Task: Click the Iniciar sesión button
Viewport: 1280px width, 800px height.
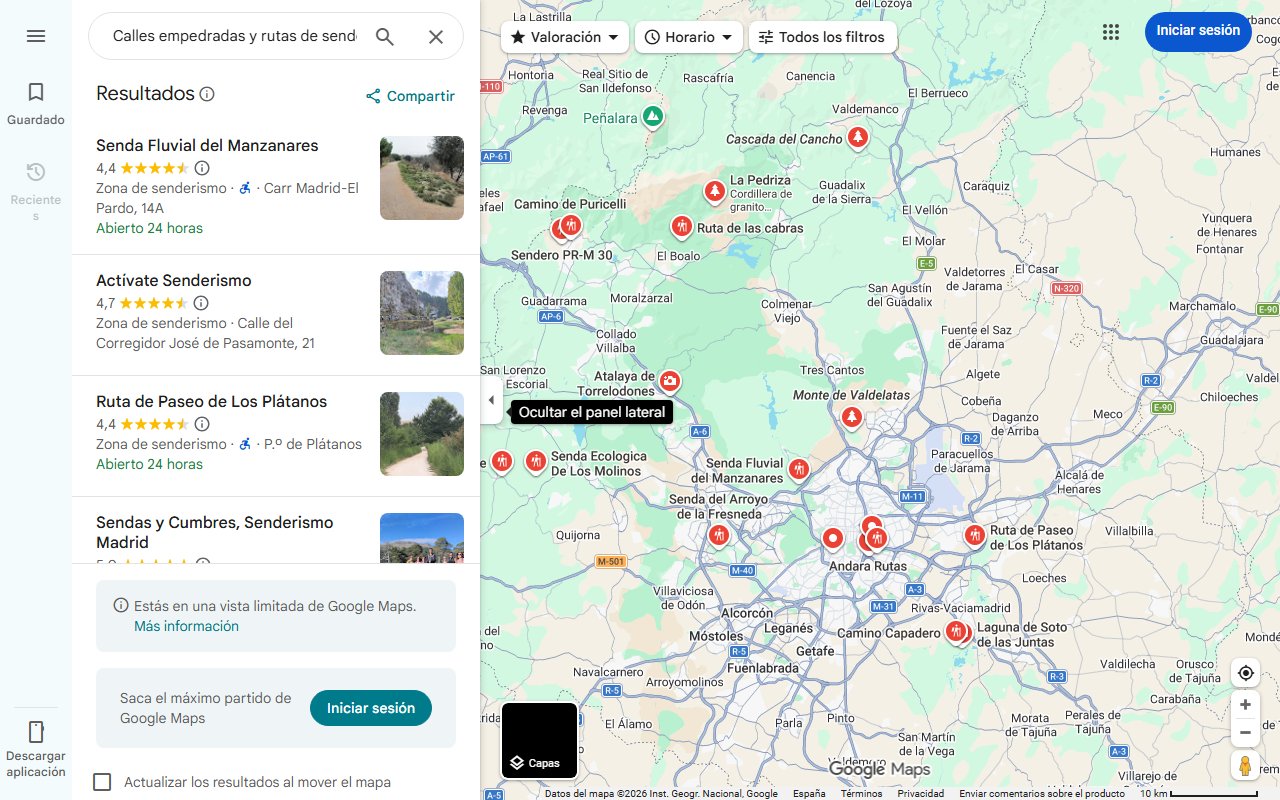Action: coord(1197,31)
